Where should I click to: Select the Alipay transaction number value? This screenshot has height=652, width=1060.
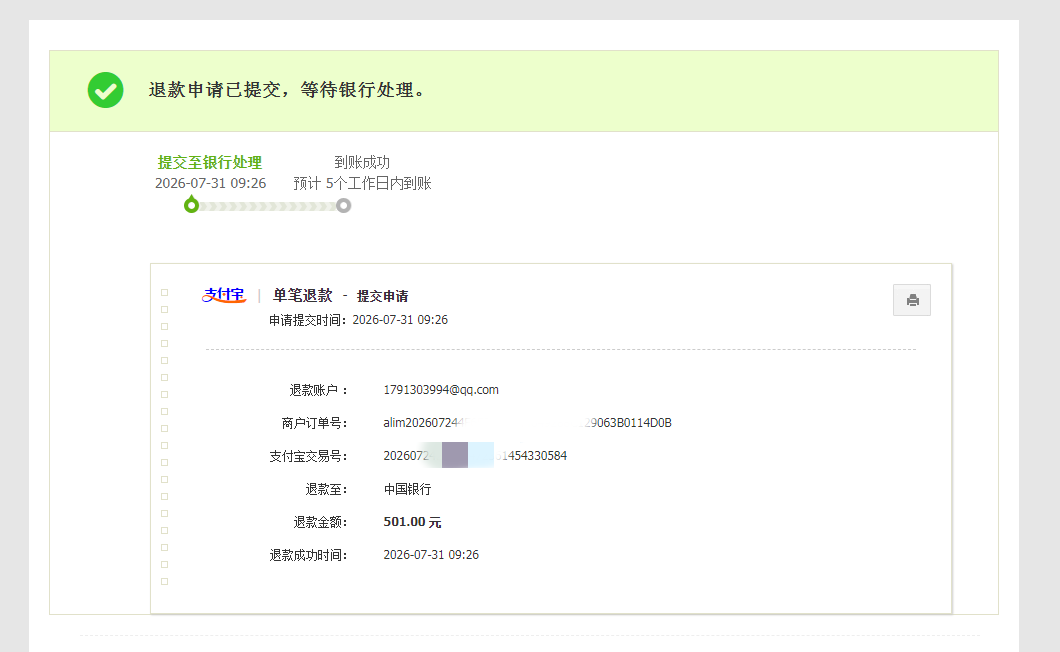click(x=475, y=456)
